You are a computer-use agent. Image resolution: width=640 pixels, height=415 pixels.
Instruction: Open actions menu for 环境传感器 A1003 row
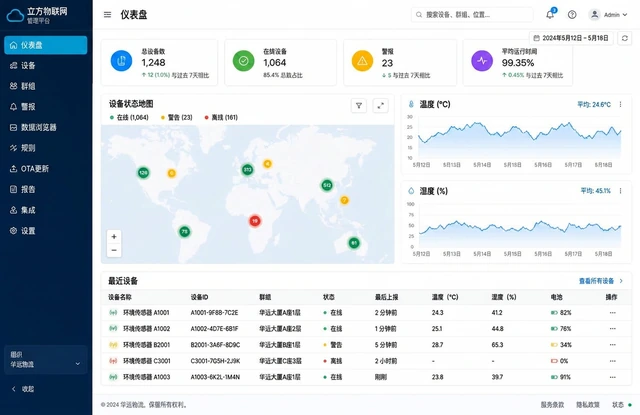612,377
